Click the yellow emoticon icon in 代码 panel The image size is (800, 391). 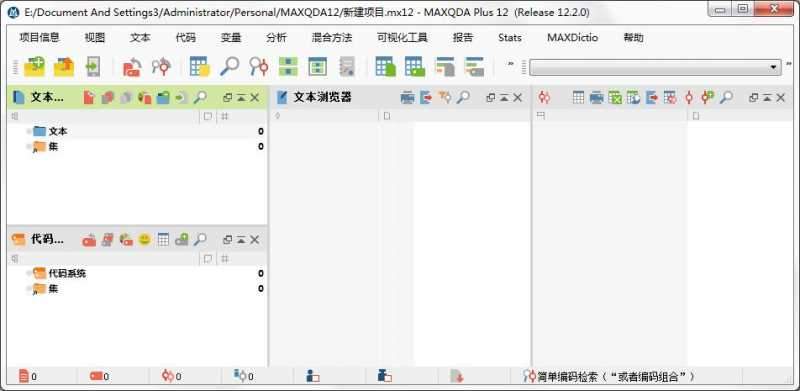click(x=144, y=240)
